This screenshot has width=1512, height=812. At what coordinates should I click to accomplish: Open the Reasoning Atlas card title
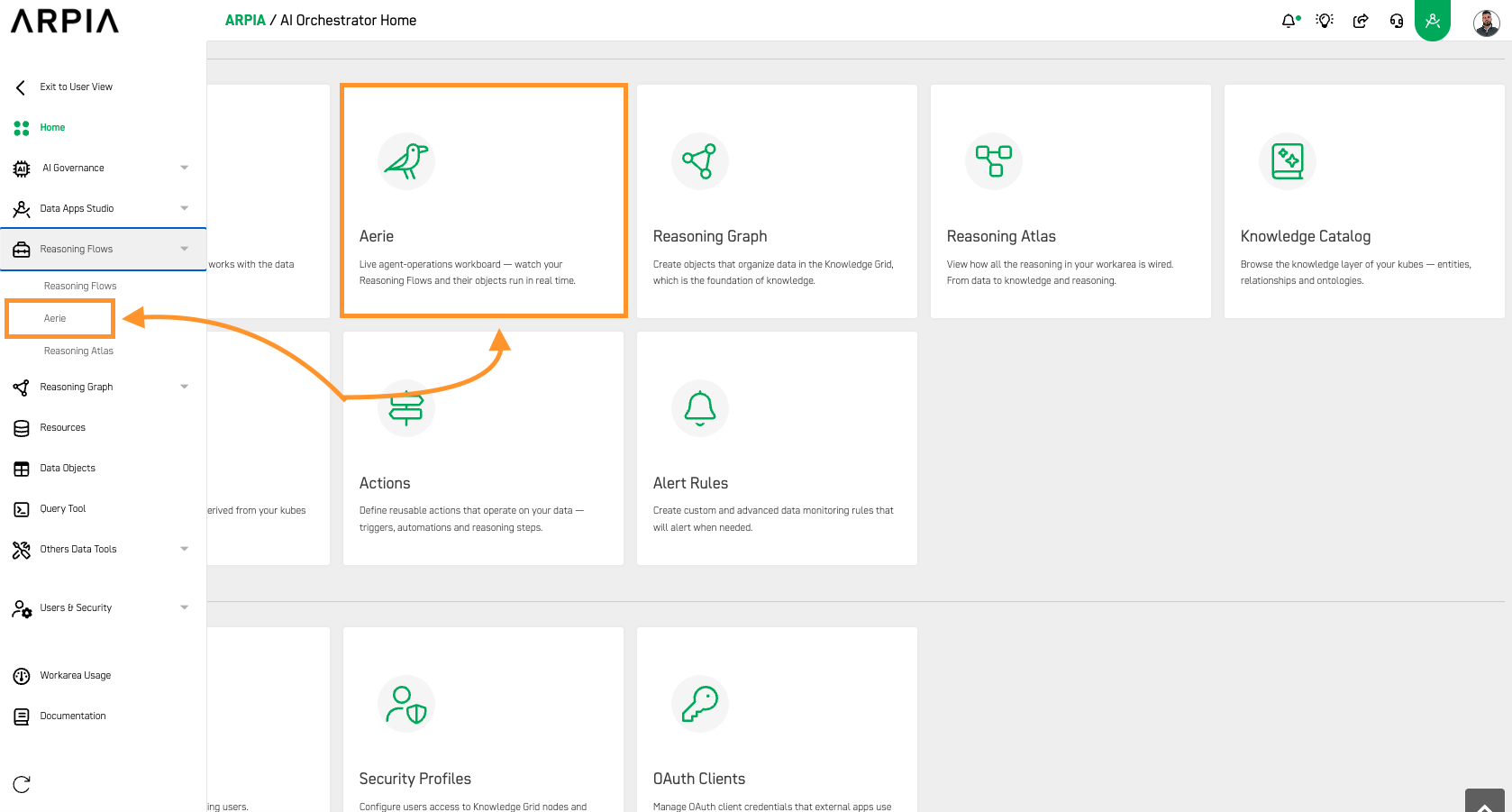coord(1001,236)
